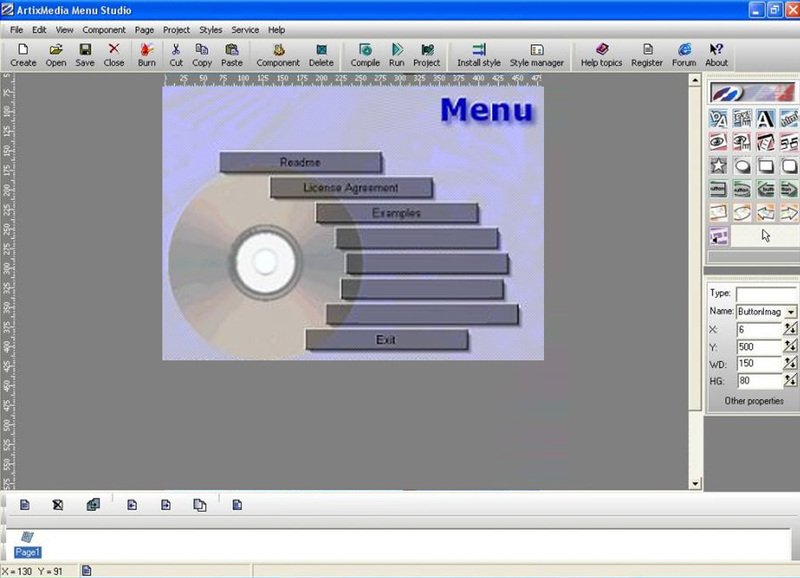Image resolution: width=800 pixels, height=578 pixels.
Task: Select the big letter A text component
Action: (x=765, y=119)
